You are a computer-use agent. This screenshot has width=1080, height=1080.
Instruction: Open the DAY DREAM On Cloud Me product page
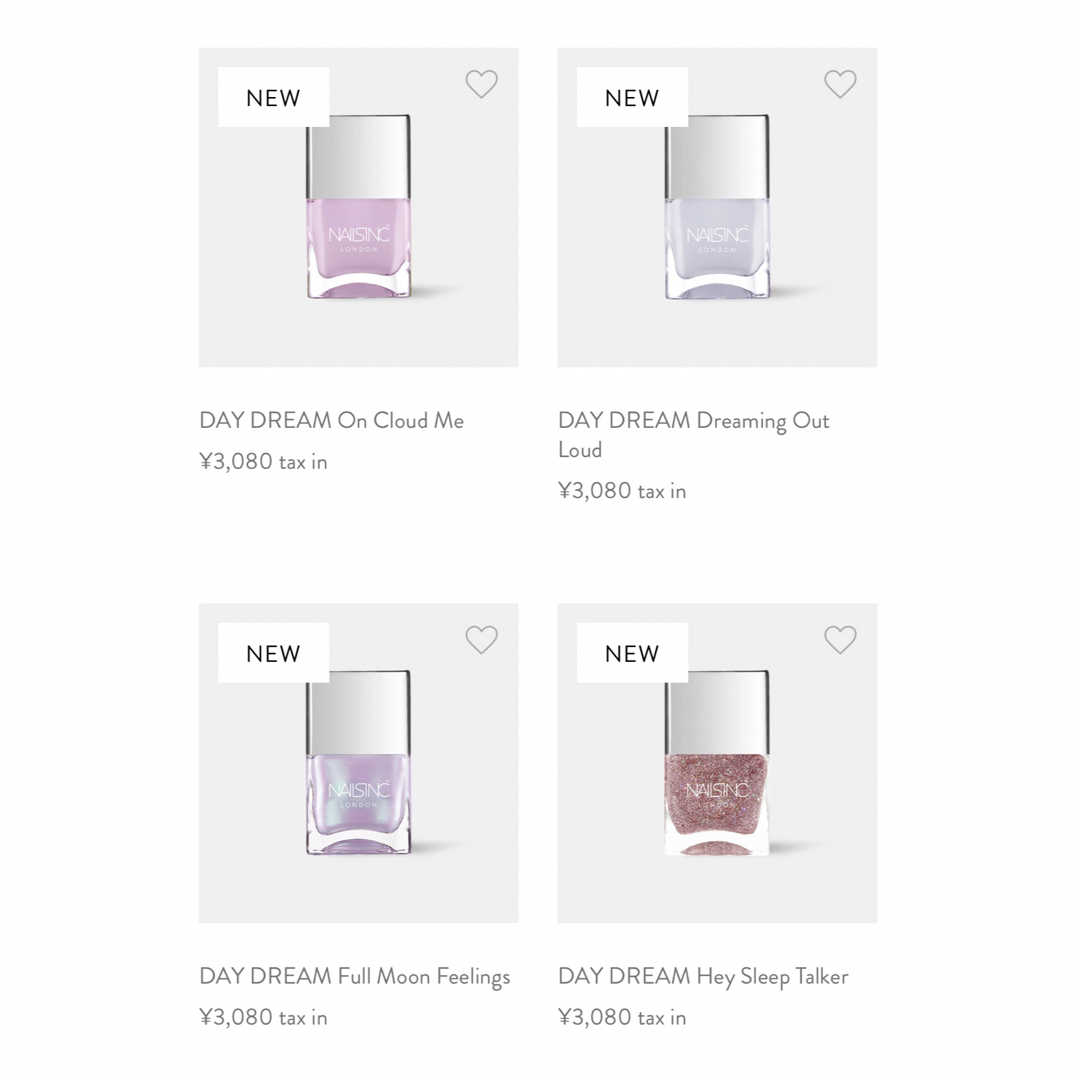pyautogui.click(x=331, y=420)
